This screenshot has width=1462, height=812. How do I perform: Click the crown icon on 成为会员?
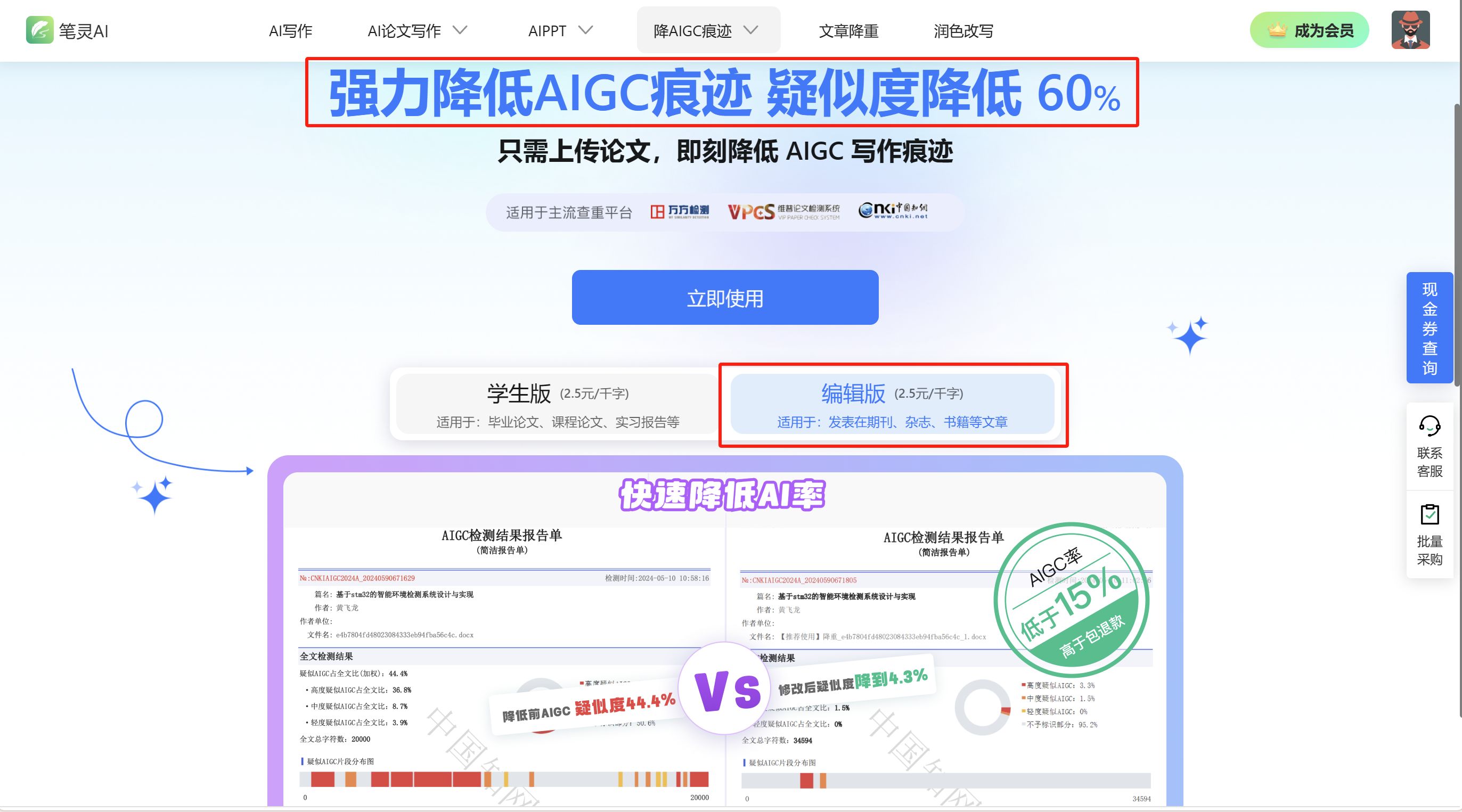[x=1277, y=29]
